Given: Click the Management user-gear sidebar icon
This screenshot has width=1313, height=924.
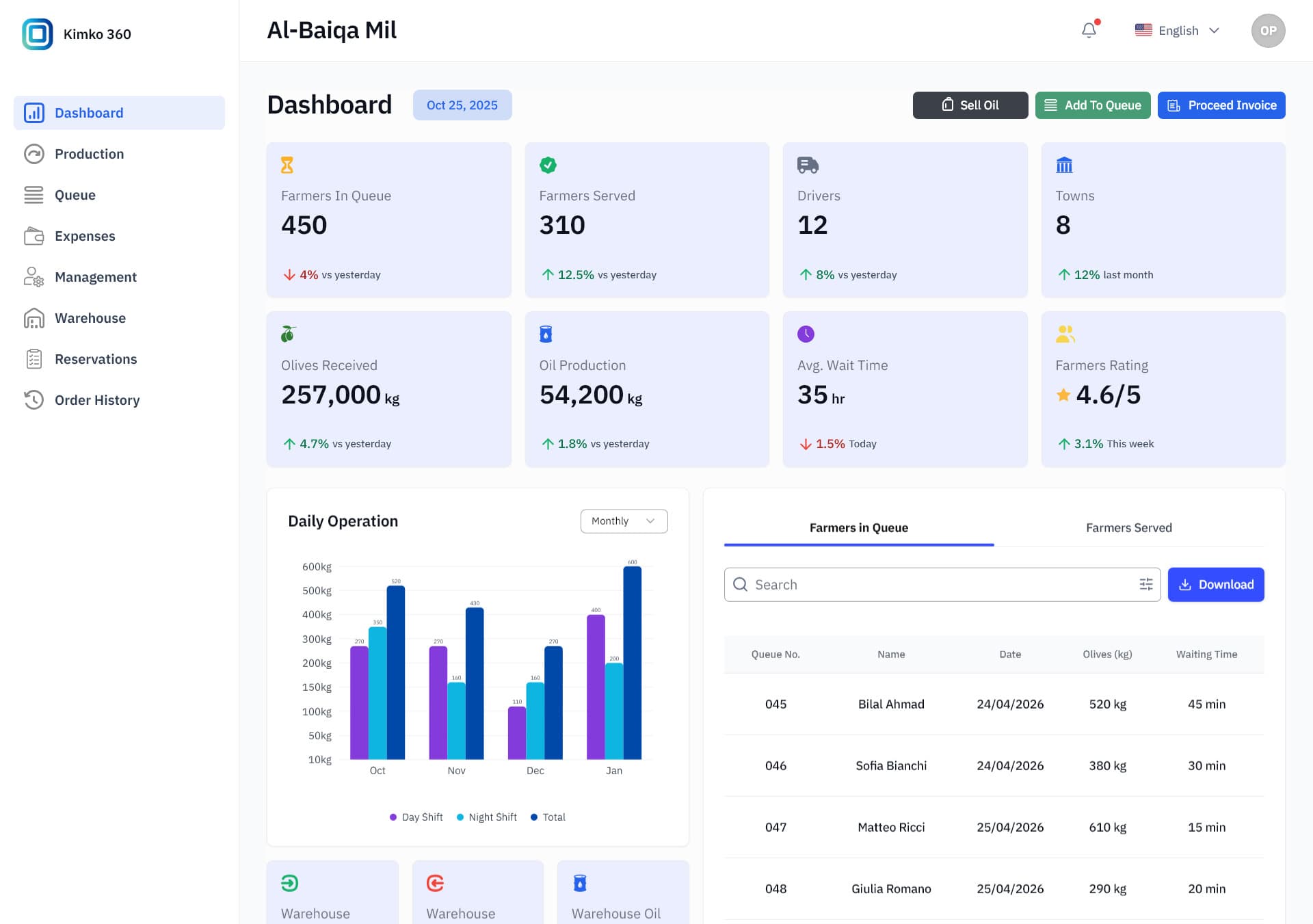Looking at the screenshot, I should tap(34, 277).
